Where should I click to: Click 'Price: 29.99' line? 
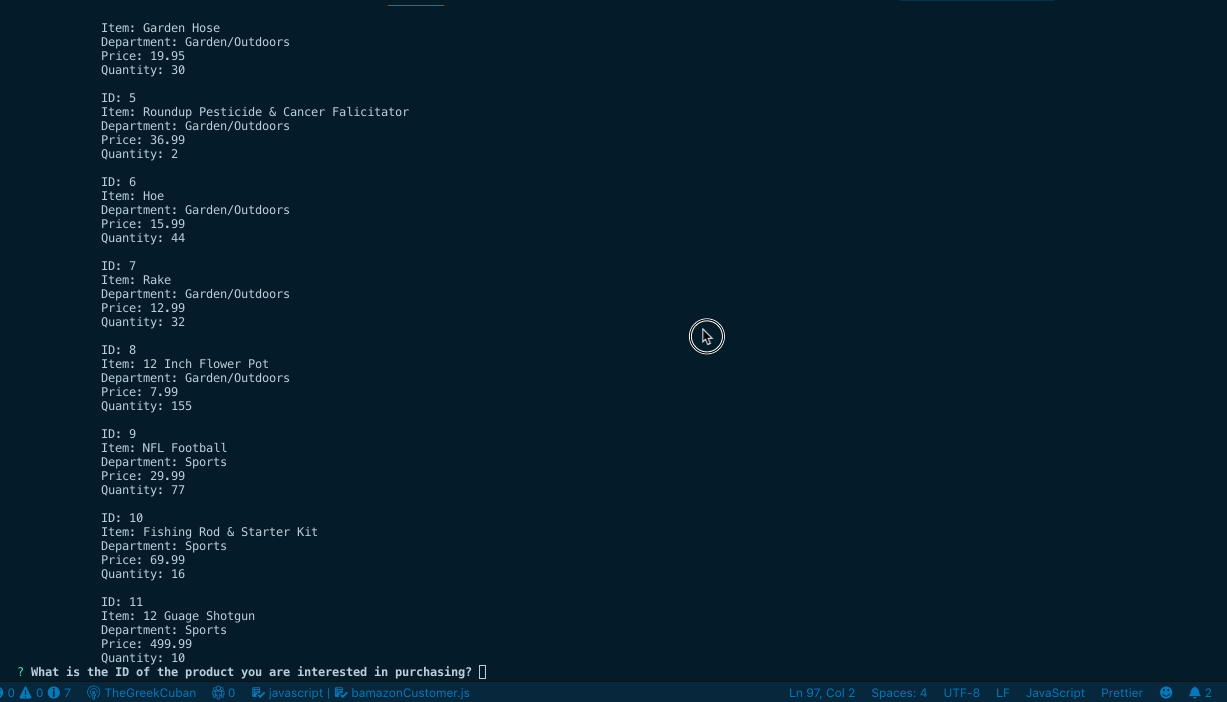[143, 476]
